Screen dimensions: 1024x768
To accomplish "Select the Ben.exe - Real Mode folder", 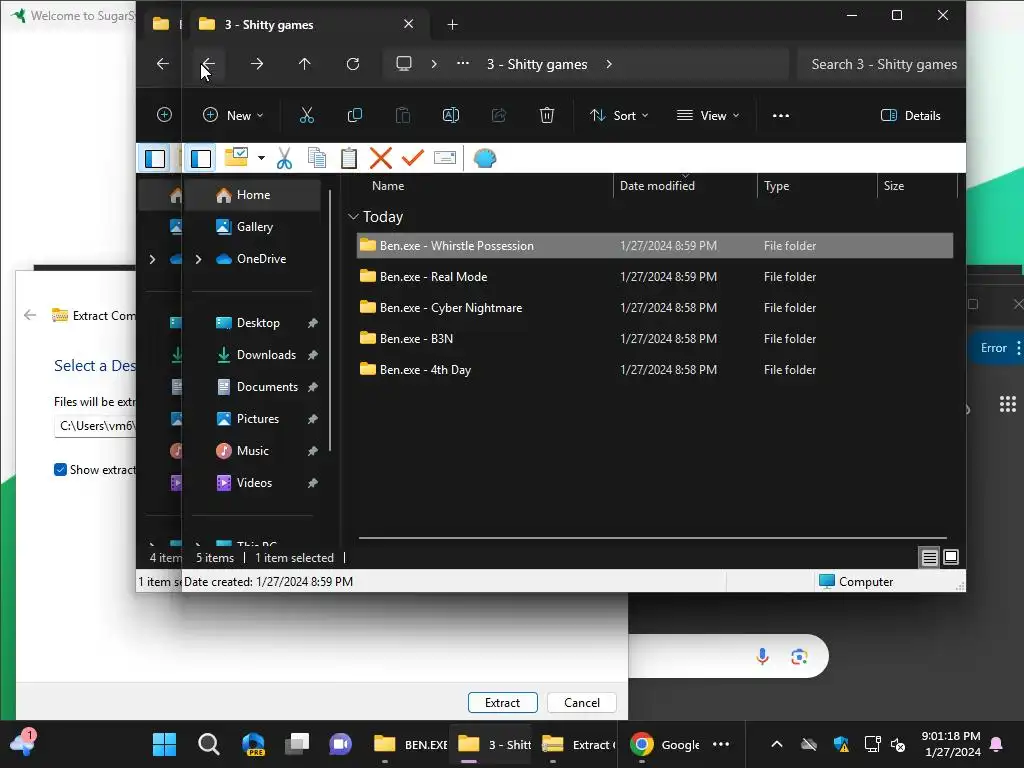I will [654, 277].
